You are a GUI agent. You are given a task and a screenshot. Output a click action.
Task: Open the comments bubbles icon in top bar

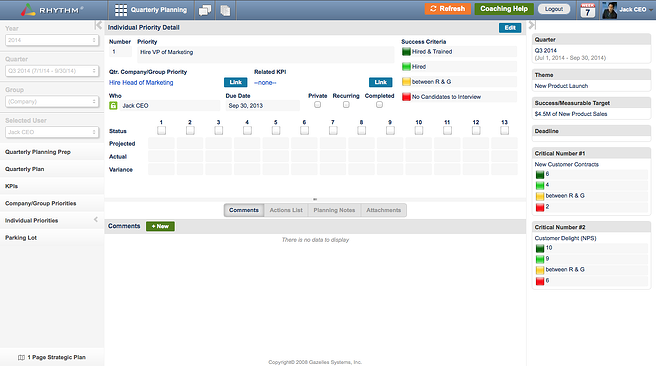pos(205,10)
